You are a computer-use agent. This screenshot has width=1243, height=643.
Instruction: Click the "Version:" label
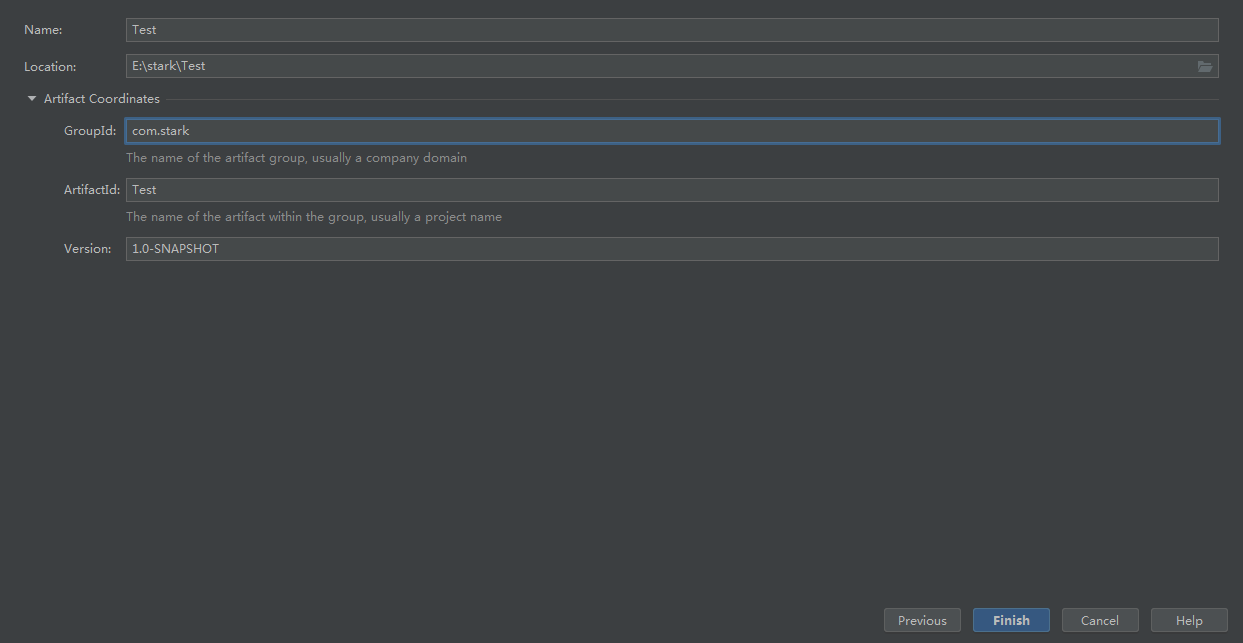[x=88, y=249]
